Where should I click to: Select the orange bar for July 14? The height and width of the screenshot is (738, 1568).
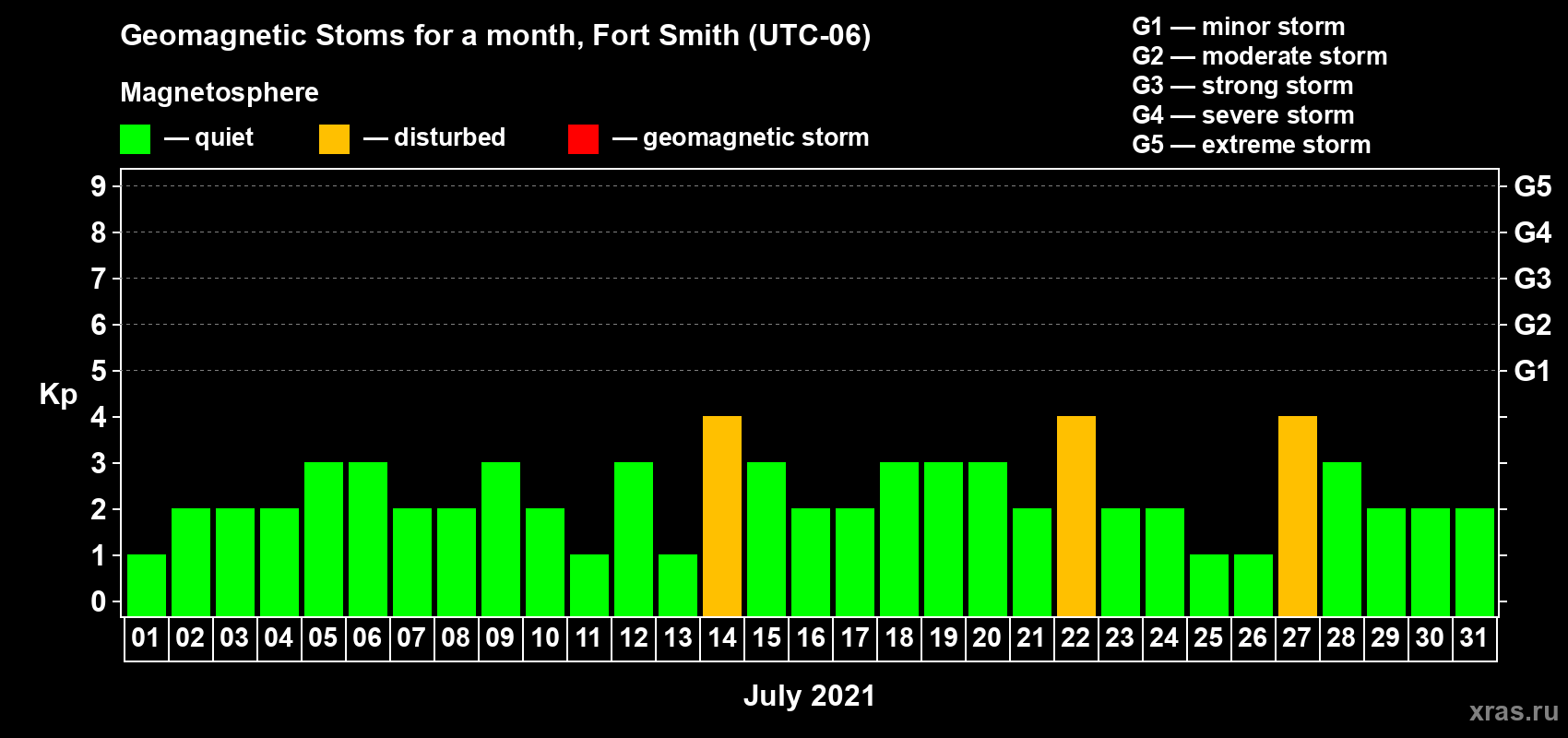pos(722,517)
